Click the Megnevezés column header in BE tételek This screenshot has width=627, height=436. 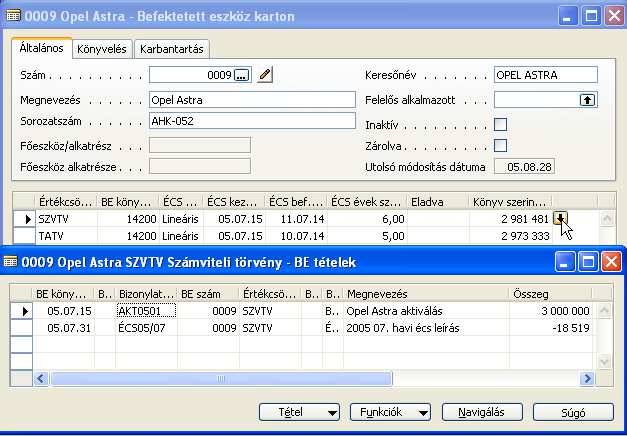point(426,294)
